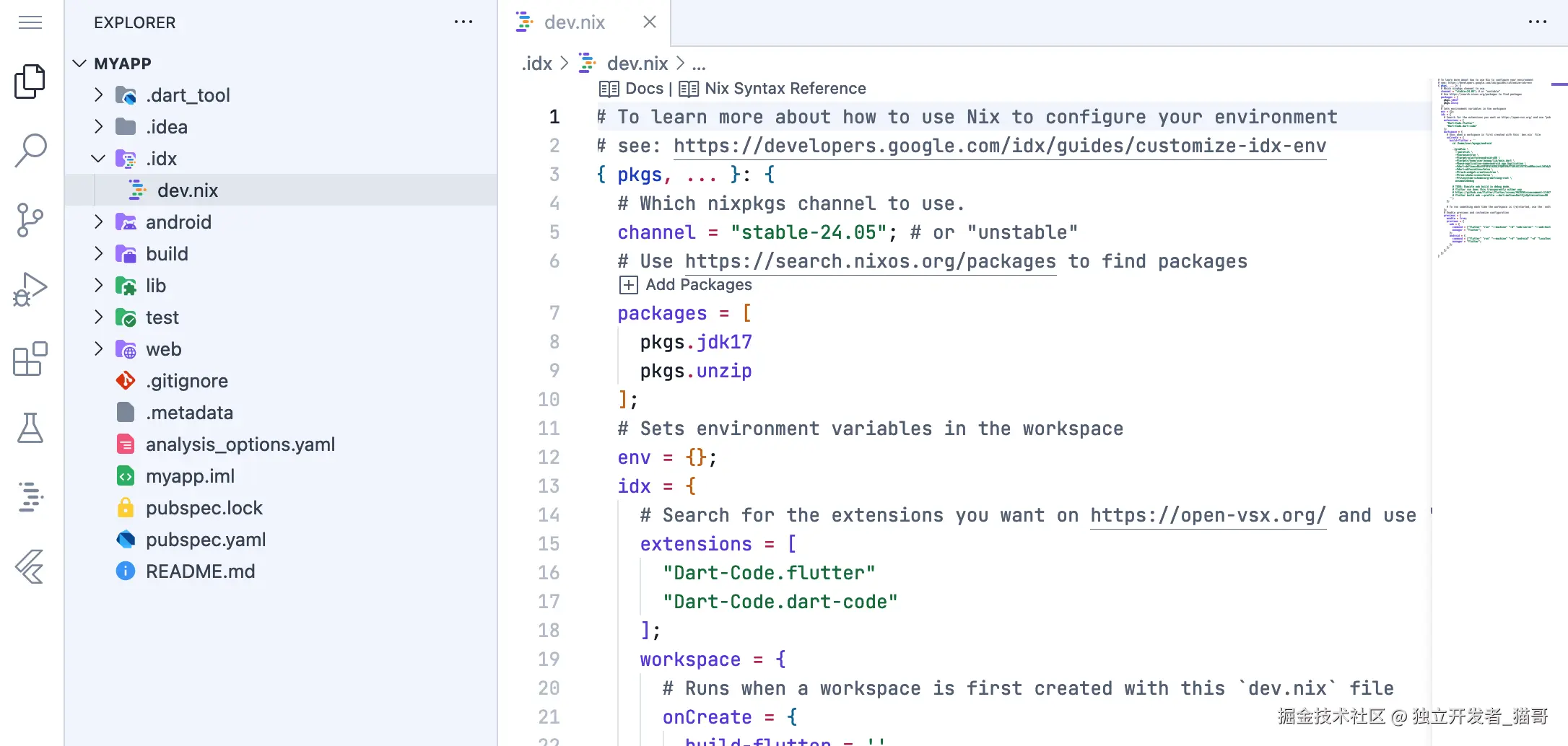Open the Testing flask view
Screen dimensions: 1568x746
tap(30, 428)
